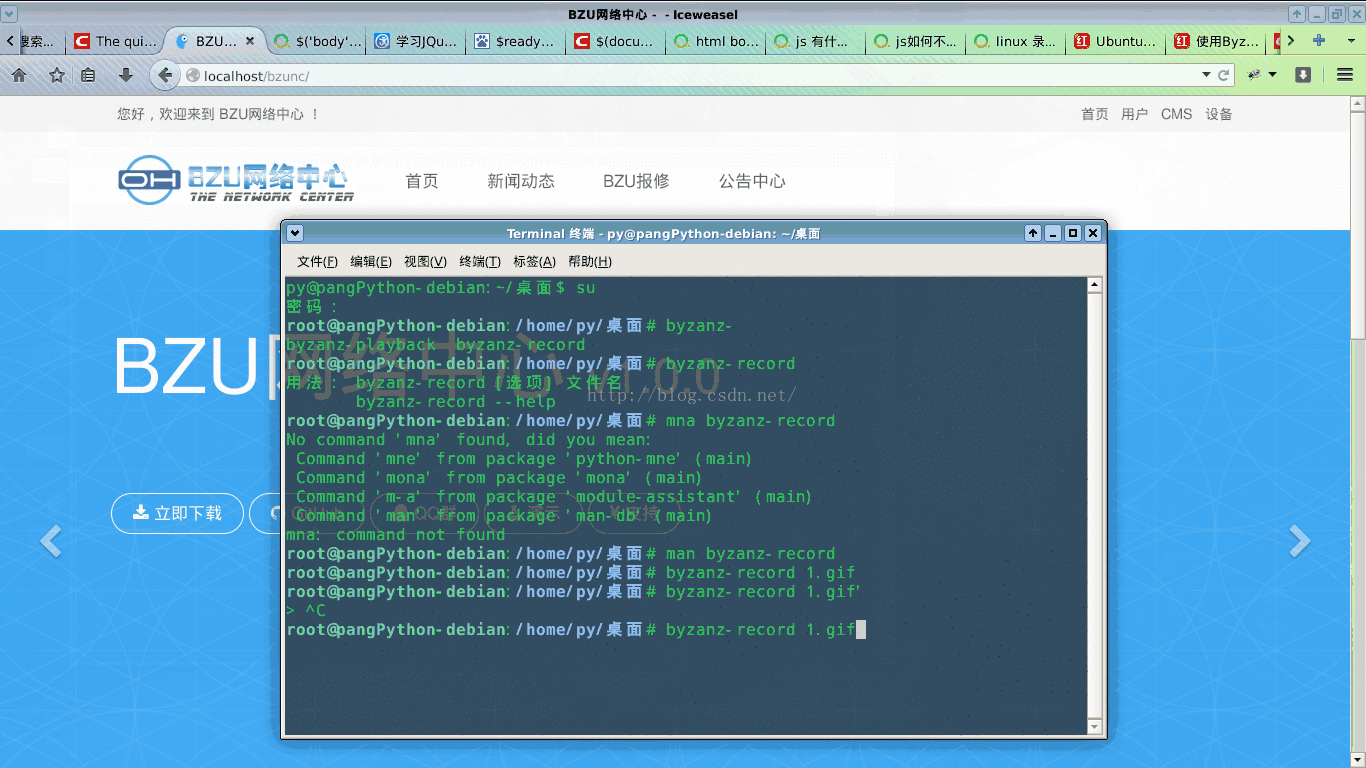Click 首页 link in top-right bar
The image size is (1366, 768).
click(x=1095, y=114)
